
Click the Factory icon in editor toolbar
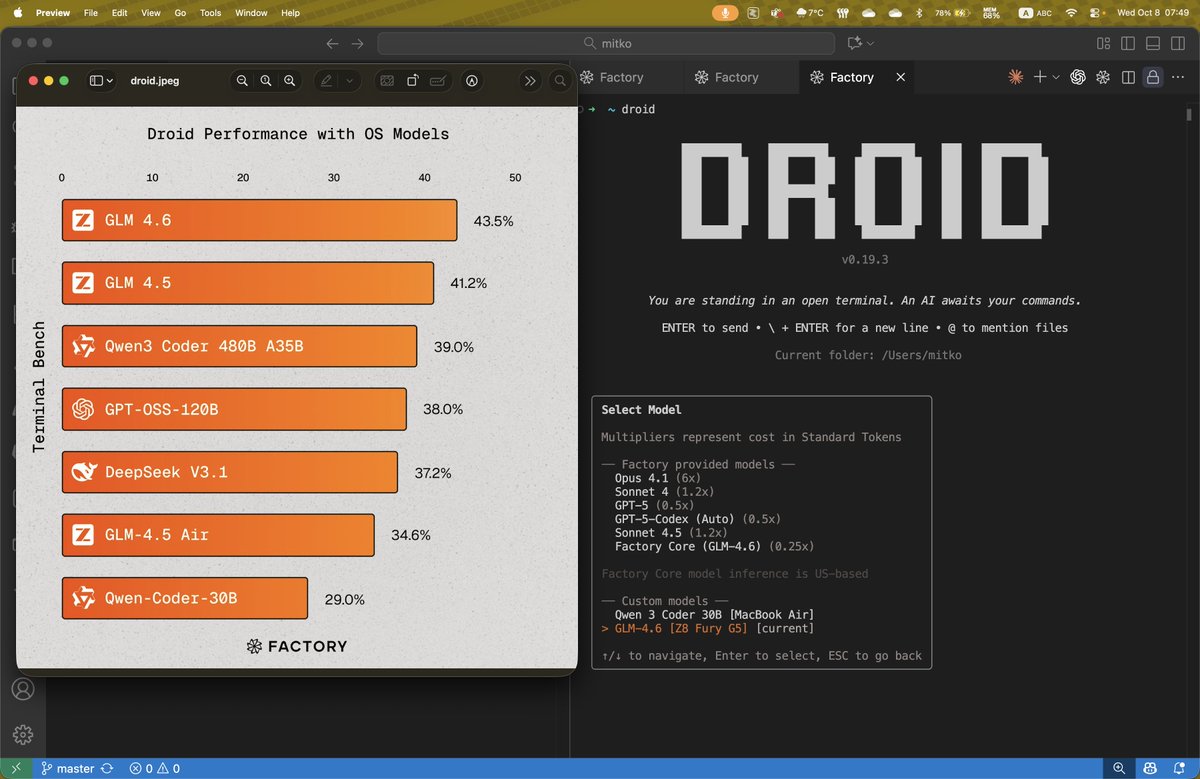[1103, 77]
